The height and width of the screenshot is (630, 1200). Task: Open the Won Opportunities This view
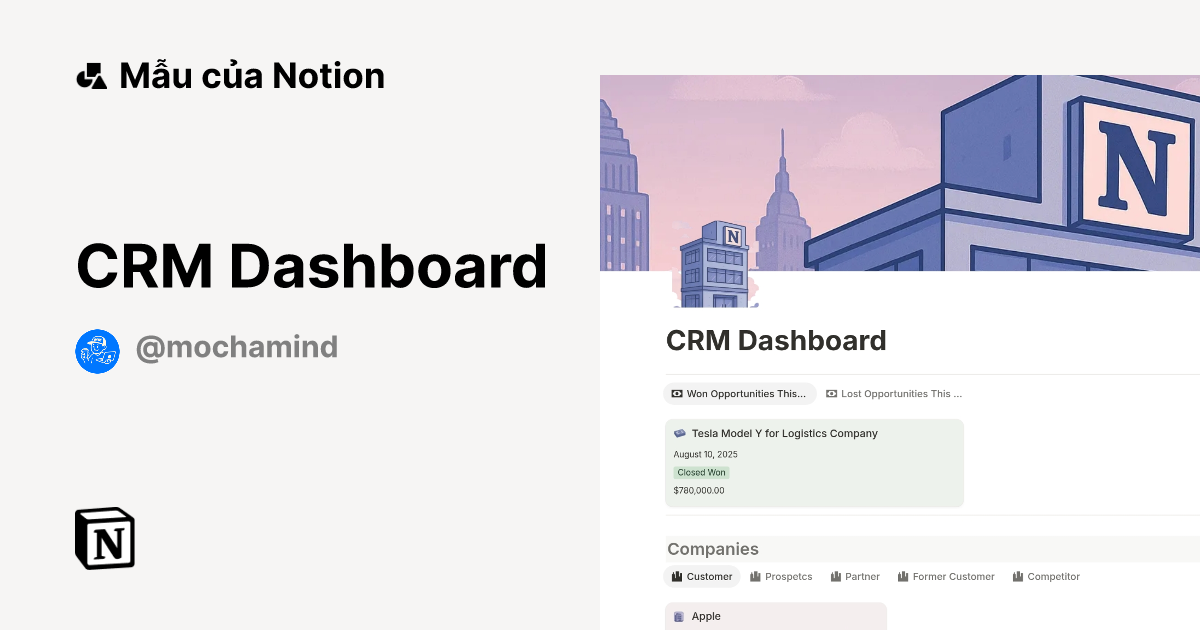pos(740,393)
